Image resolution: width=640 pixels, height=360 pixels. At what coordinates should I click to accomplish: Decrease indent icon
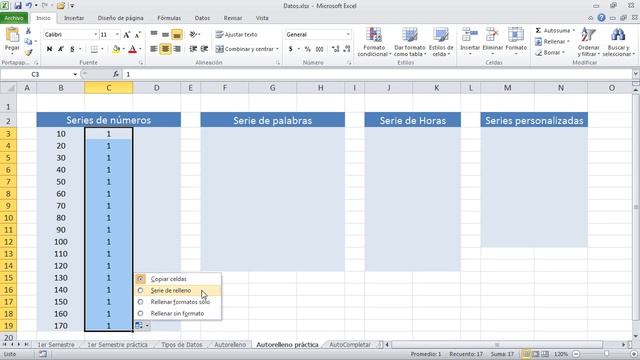[x=193, y=49]
